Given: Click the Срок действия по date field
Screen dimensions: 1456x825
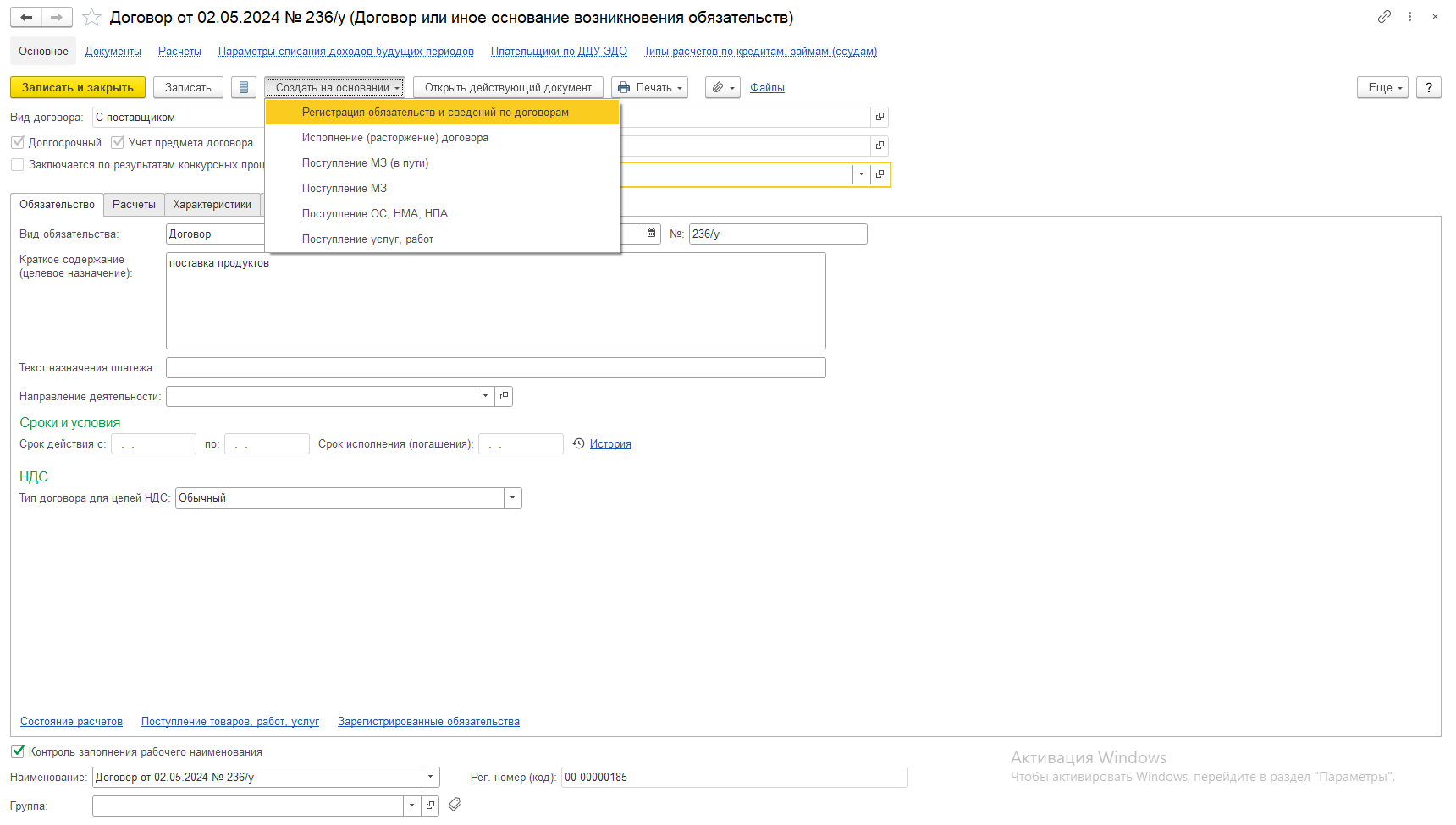Looking at the screenshot, I should click(267, 443).
